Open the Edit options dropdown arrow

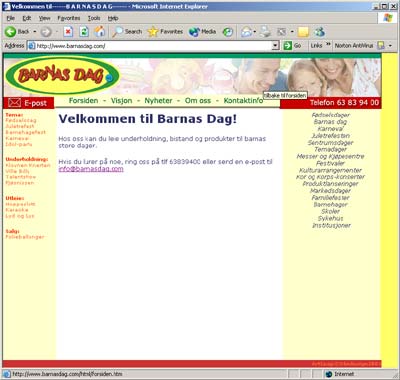pyautogui.click(x=292, y=32)
